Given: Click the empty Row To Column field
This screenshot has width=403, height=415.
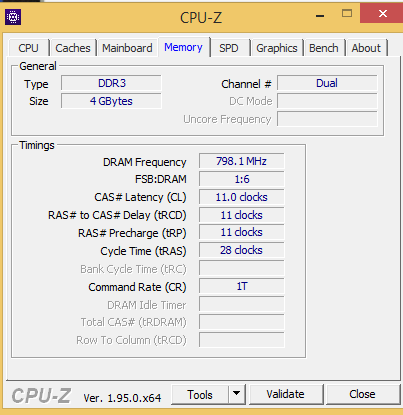Looking at the screenshot, I should (x=242, y=340).
